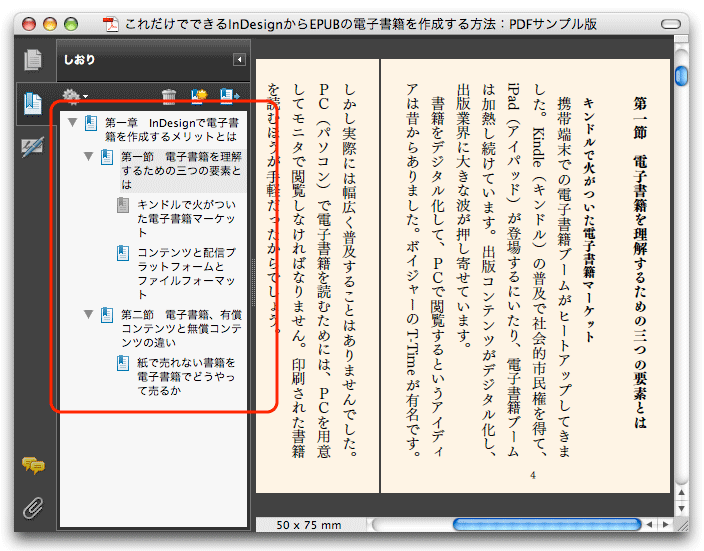
Task: Click the panel divider grip handle
Action: tap(253, 282)
